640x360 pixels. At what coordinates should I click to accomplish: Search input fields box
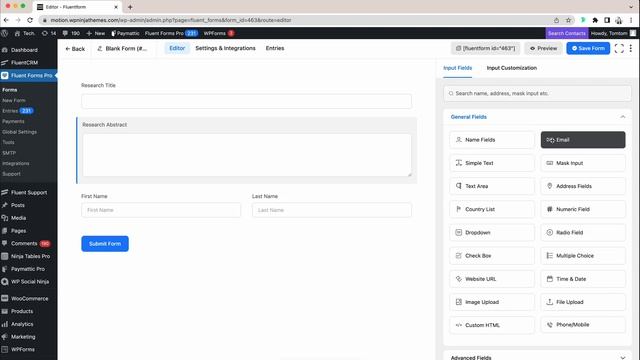(x=537, y=93)
